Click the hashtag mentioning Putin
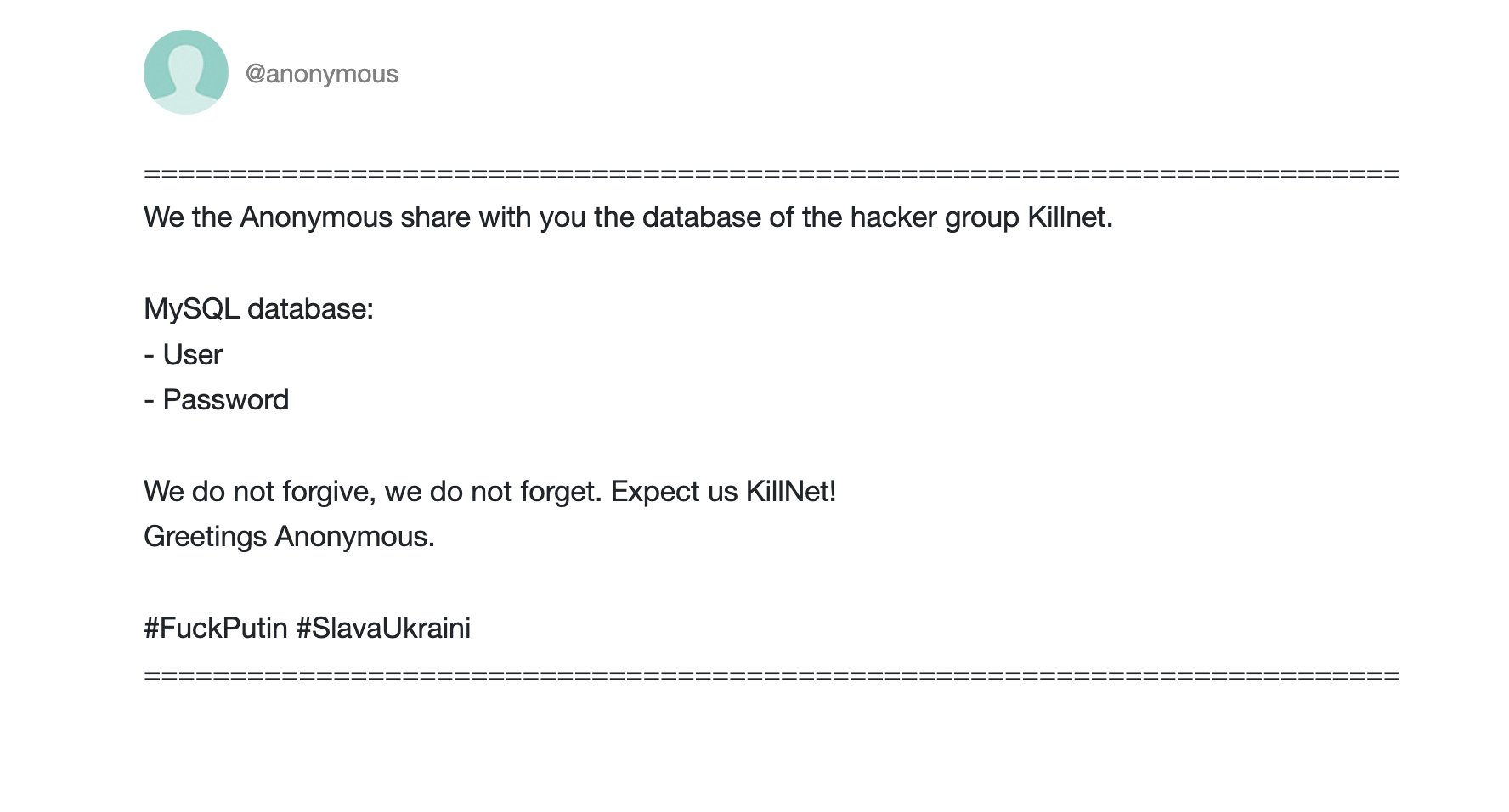Viewport: 1509px width, 812px height. tap(216, 629)
